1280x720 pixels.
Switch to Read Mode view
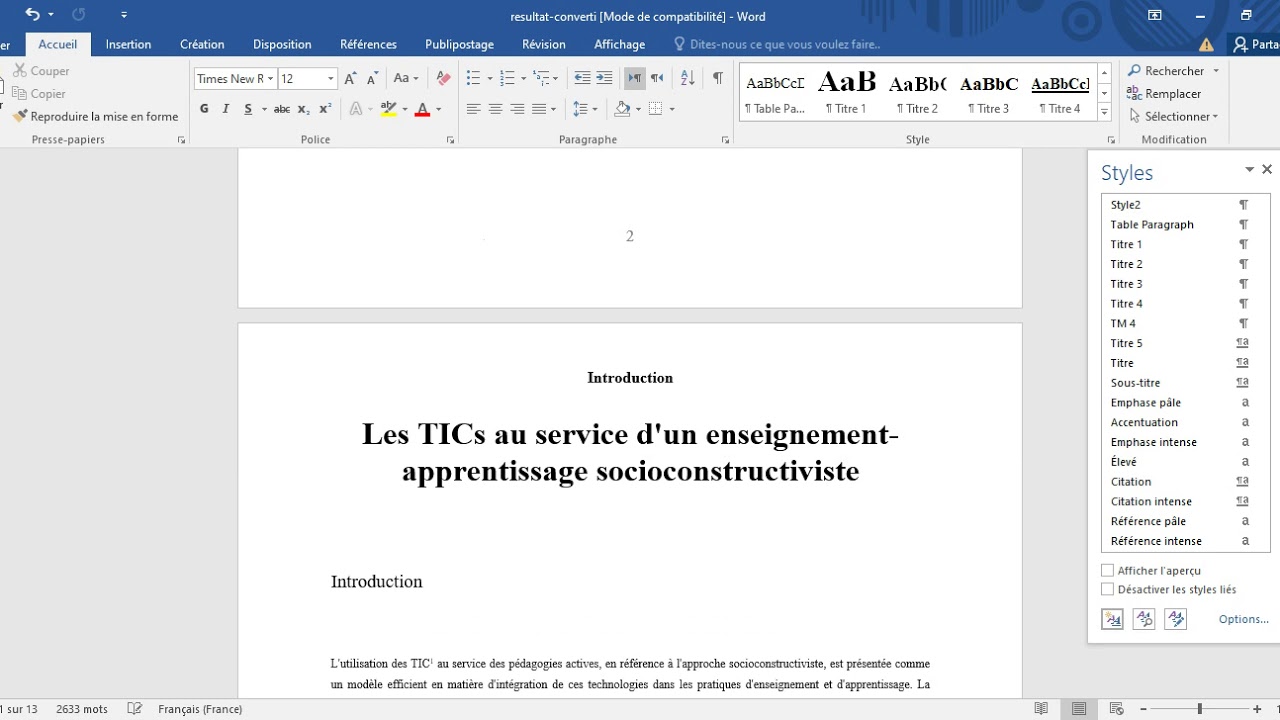pos(1041,709)
